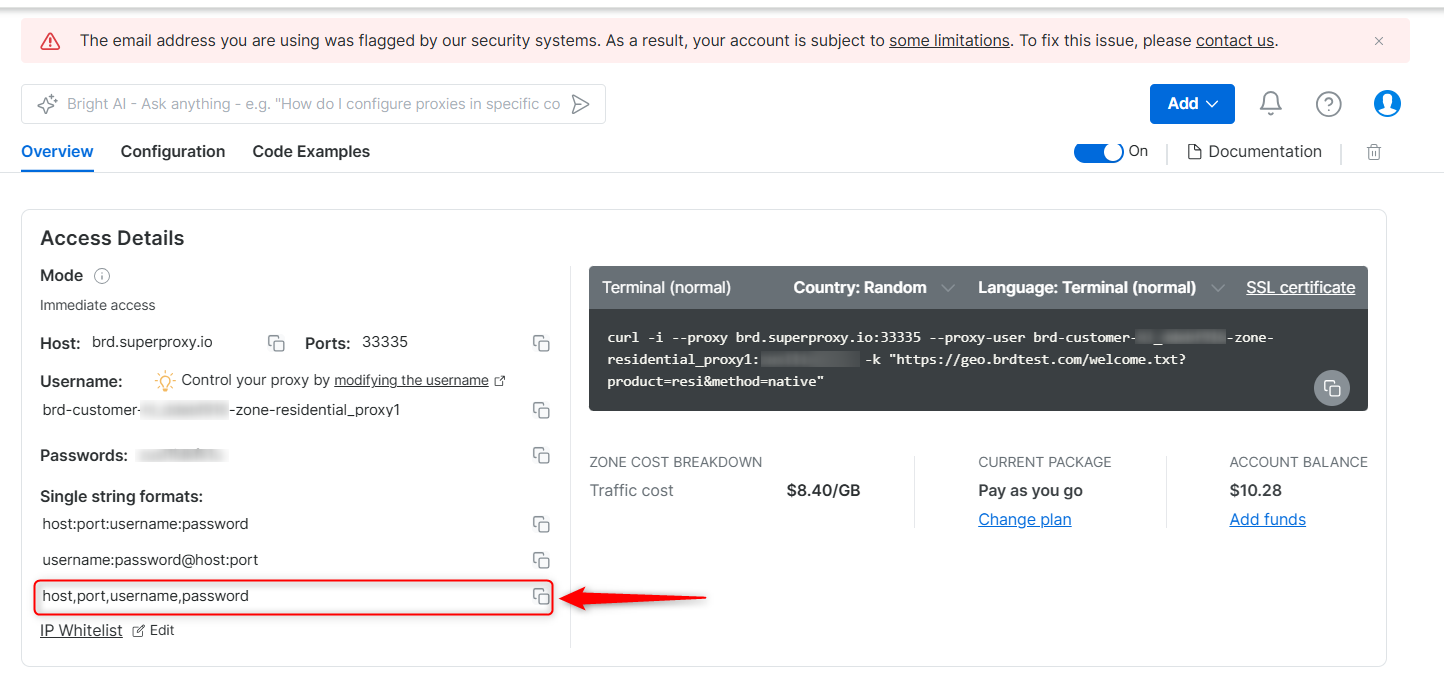Open the blue Add dropdown button
The image size is (1444, 690).
pyautogui.click(x=1192, y=104)
